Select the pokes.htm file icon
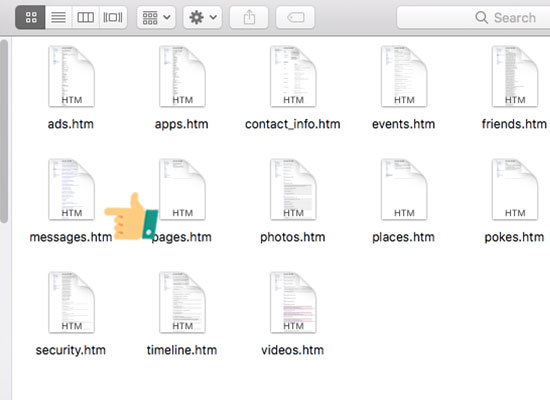This screenshot has width=550, height=400. [515, 189]
